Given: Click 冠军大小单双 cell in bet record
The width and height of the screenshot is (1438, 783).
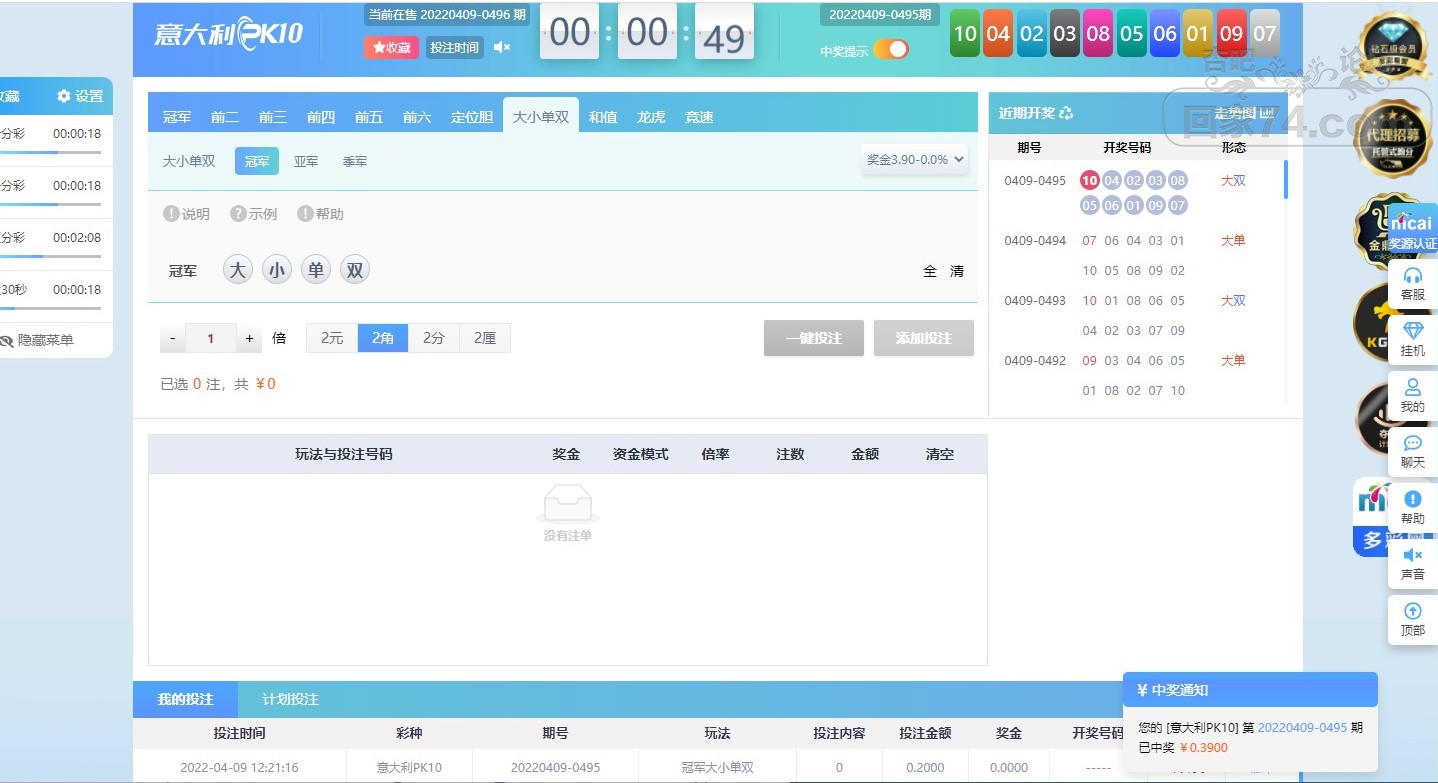Looking at the screenshot, I should [717, 768].
